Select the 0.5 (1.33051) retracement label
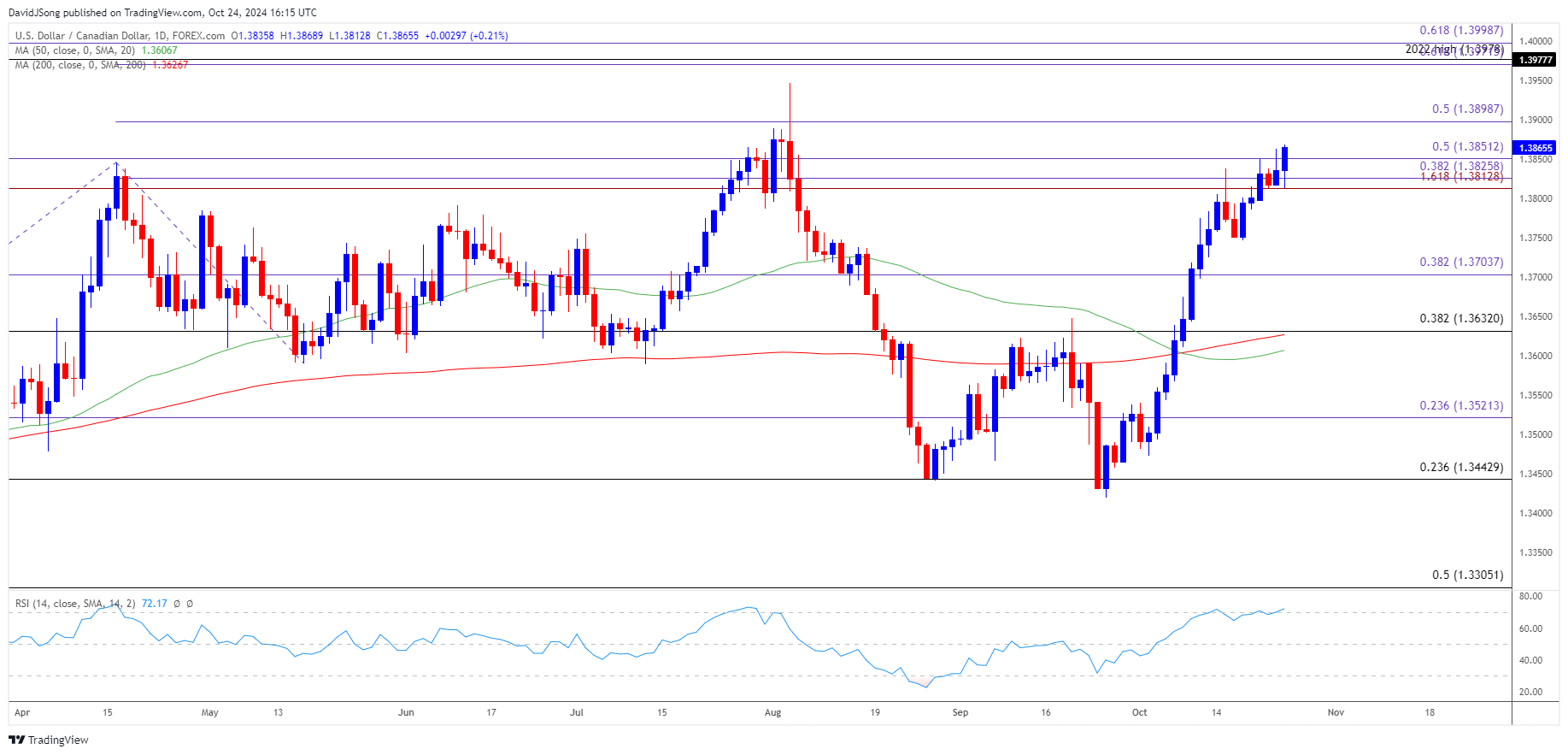This screenshot has width=1568, height=755. [x=1467, y=575]
